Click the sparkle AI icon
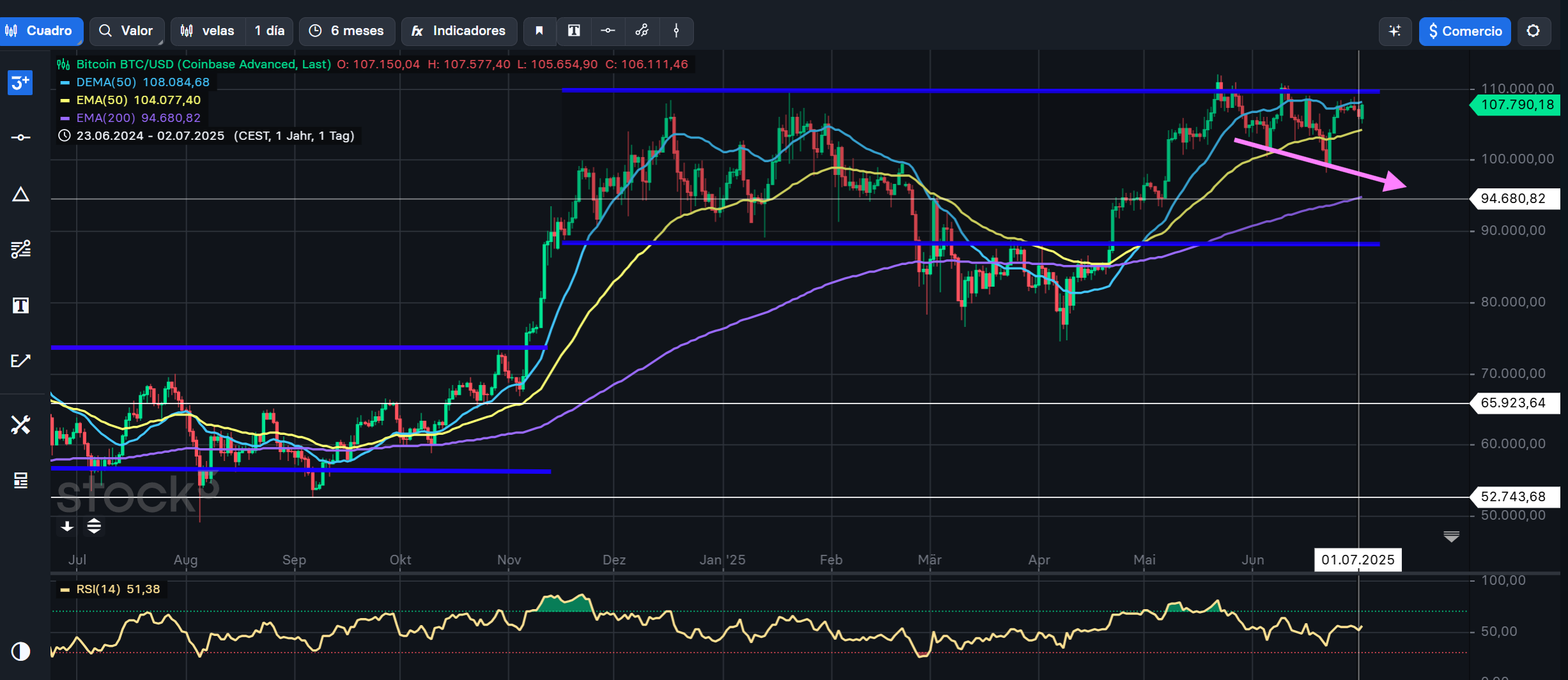This screenshot has width=1568, height=680. tap(1395, 31)
